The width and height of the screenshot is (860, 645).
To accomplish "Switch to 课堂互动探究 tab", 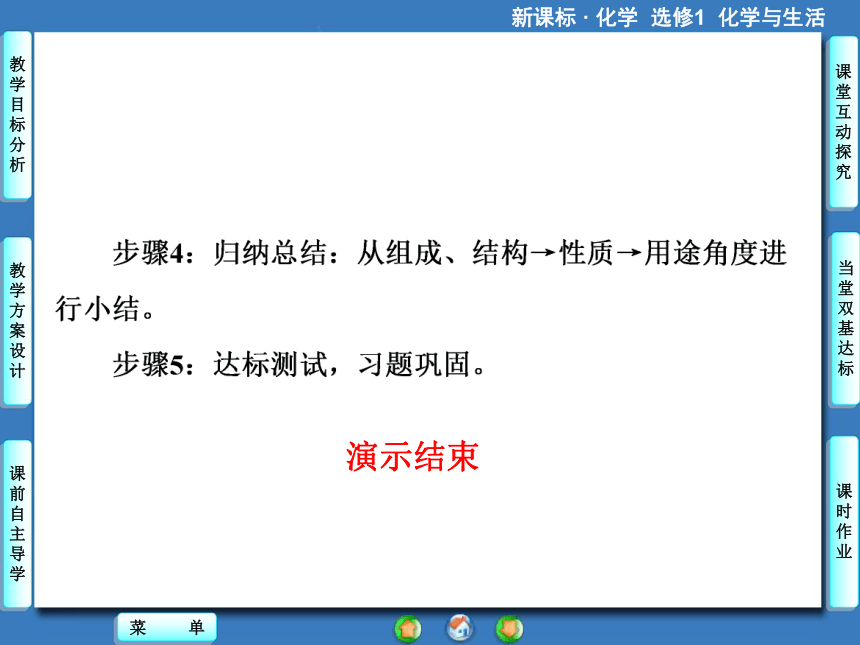I will point(843,122).
